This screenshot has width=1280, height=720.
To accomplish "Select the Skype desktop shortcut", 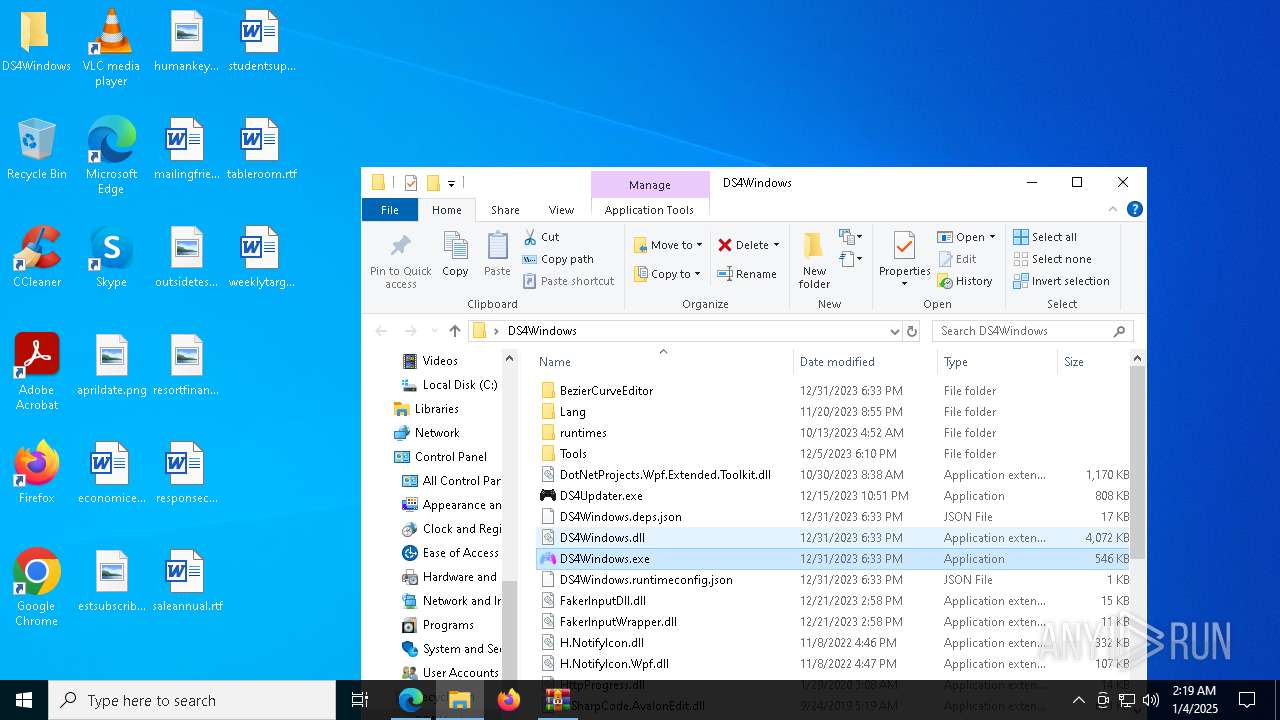I will pyautogui.click(x=111, y=258).
